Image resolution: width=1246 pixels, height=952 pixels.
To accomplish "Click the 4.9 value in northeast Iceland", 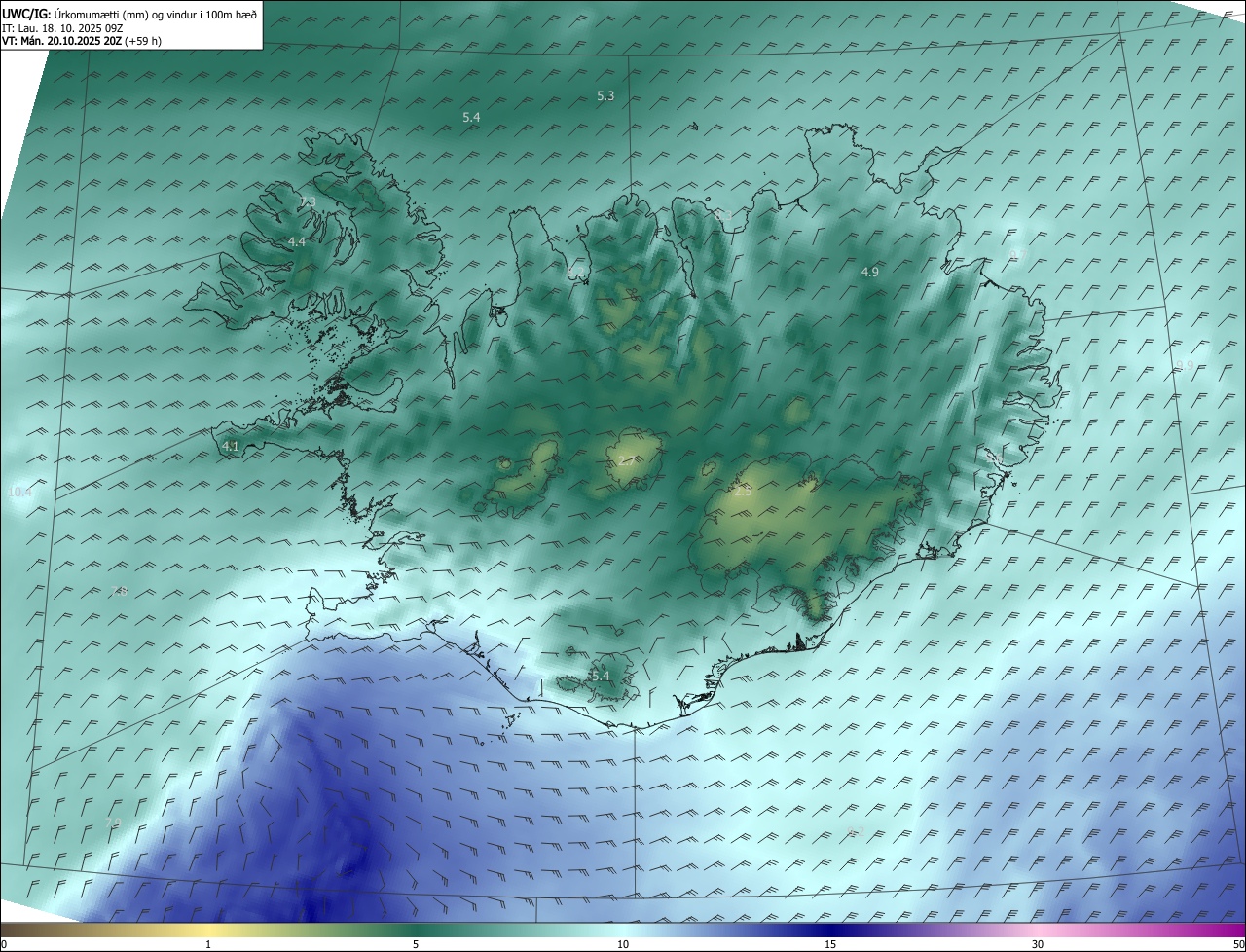I will point(870,273).
